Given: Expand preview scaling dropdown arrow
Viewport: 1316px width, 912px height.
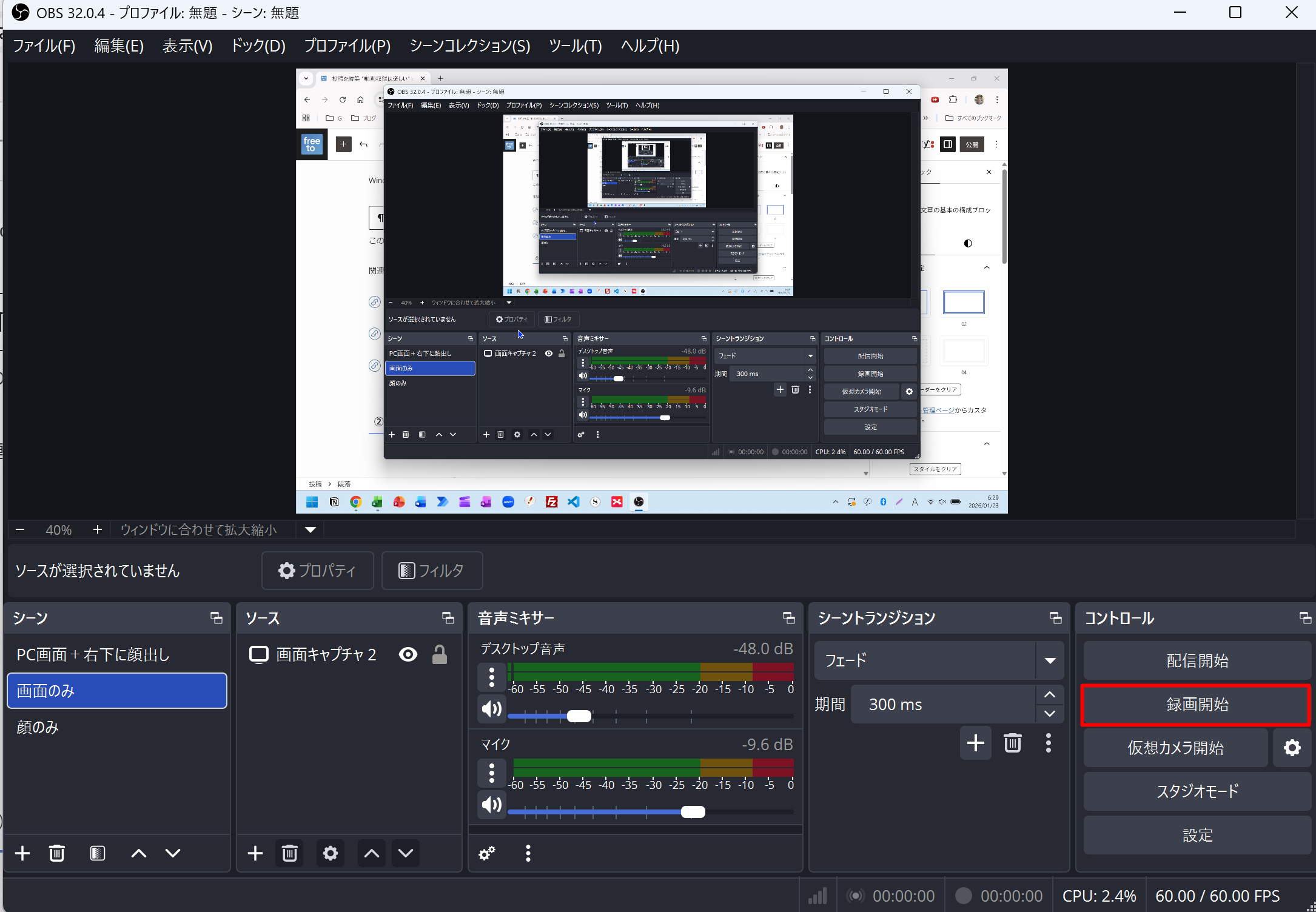Looking at the screenshot, I should (311, 530).
